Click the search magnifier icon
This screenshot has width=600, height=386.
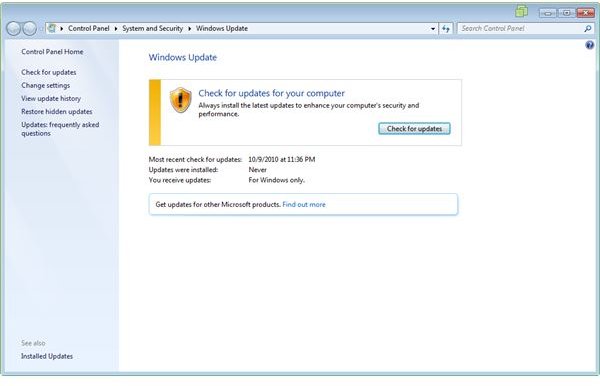click(x=588, y=28)
